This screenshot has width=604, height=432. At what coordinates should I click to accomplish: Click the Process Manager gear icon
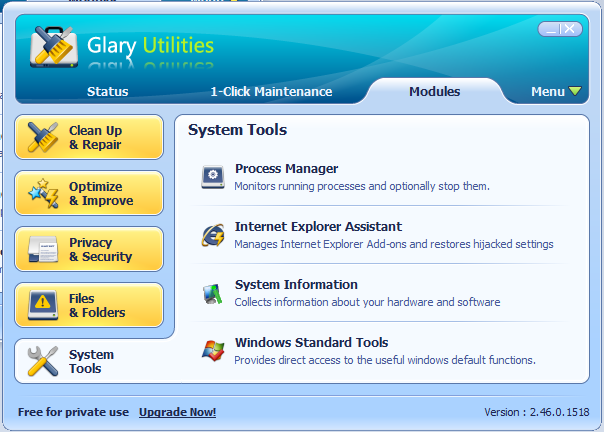[213, 177]
